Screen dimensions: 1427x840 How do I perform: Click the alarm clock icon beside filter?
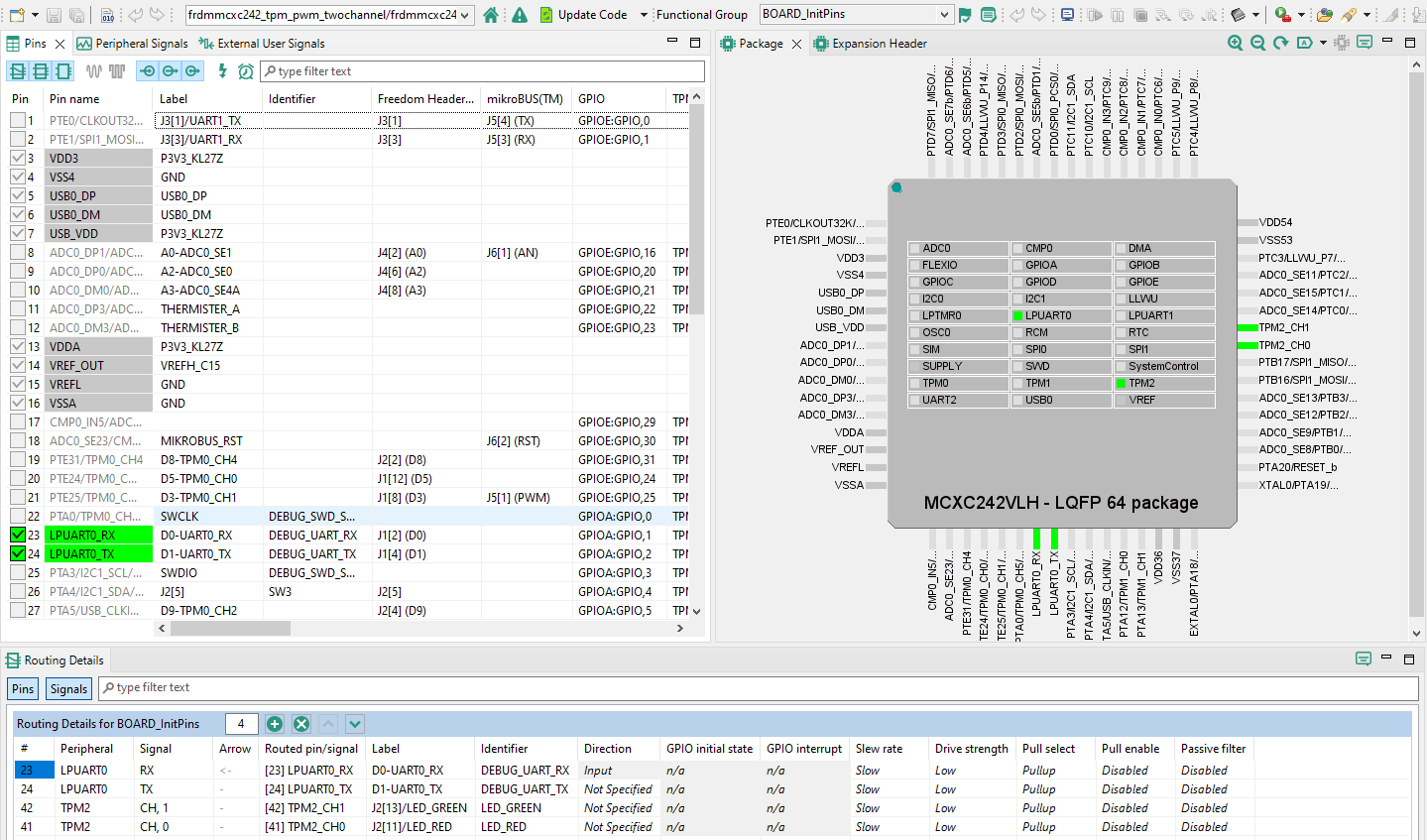point(245,71)
